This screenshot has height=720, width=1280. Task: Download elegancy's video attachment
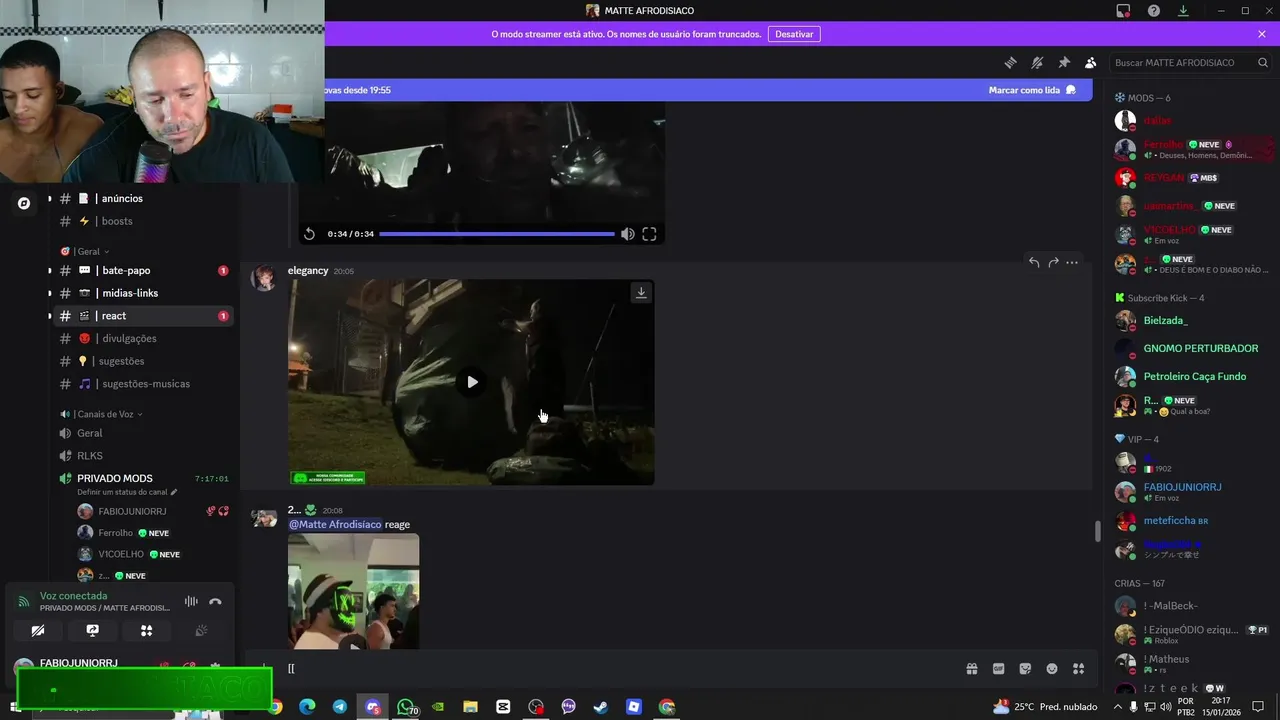click(641, 292)
